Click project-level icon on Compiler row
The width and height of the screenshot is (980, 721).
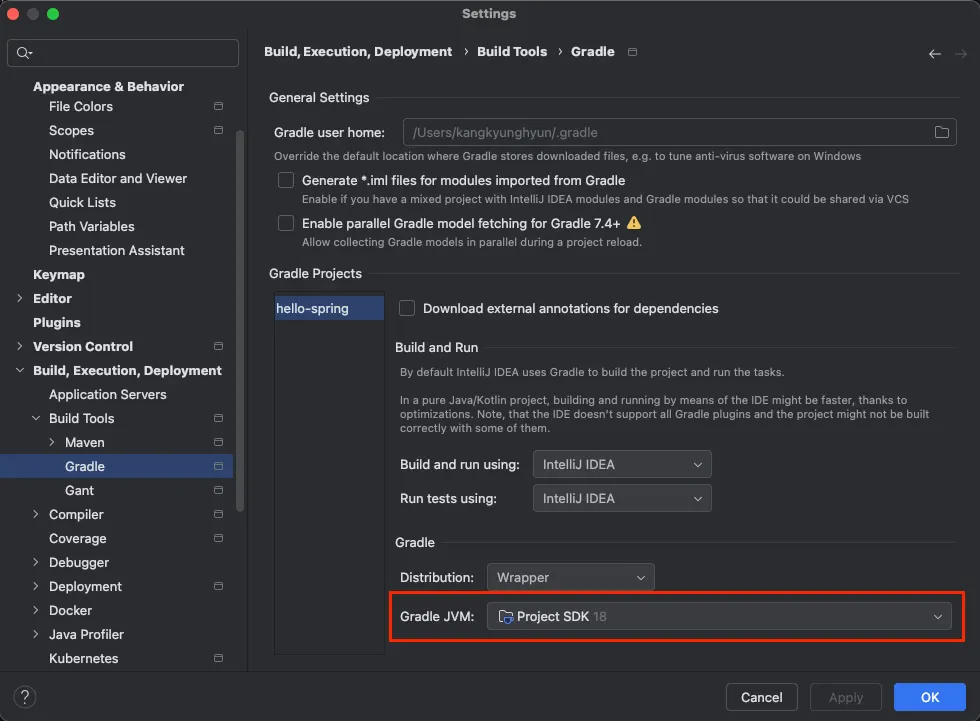(218, 514)
